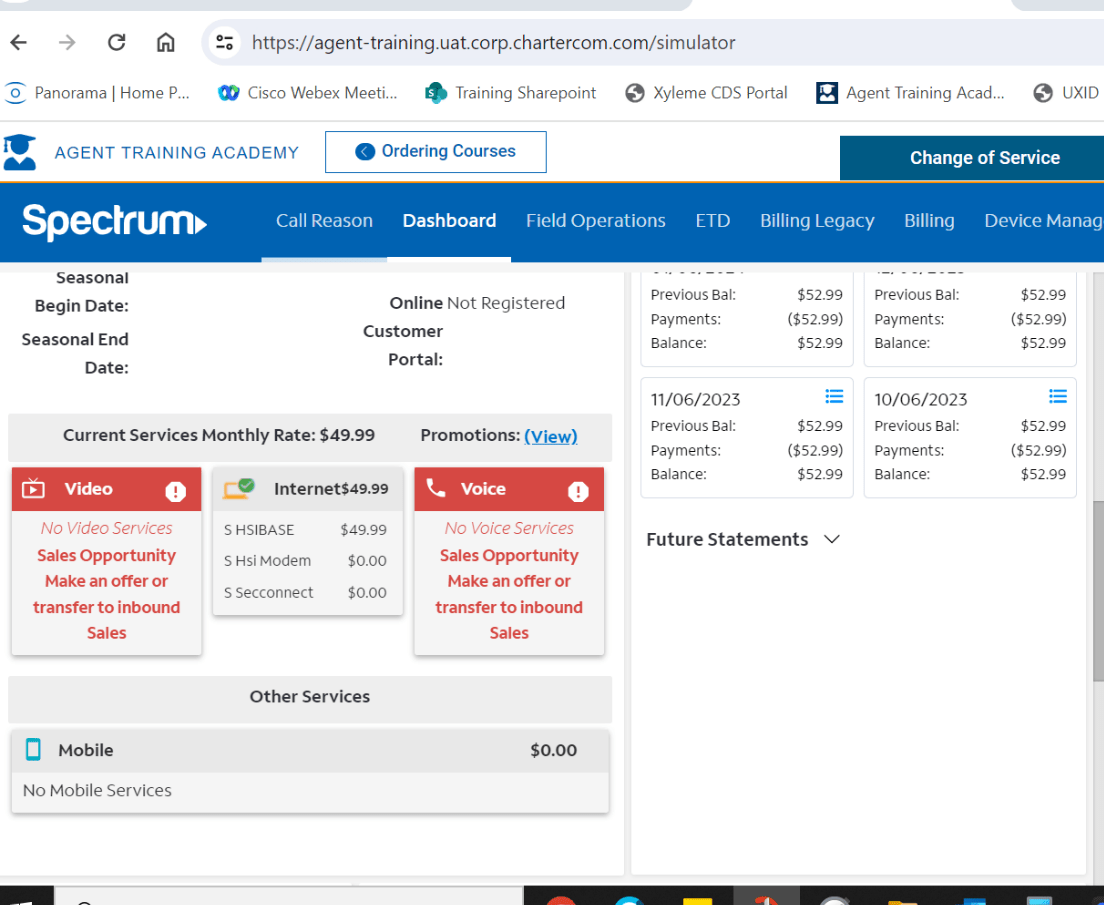Open details list icon for 10/06/2023 statement
Viewport: 1104px width, 905px height.
[1058, 397]
